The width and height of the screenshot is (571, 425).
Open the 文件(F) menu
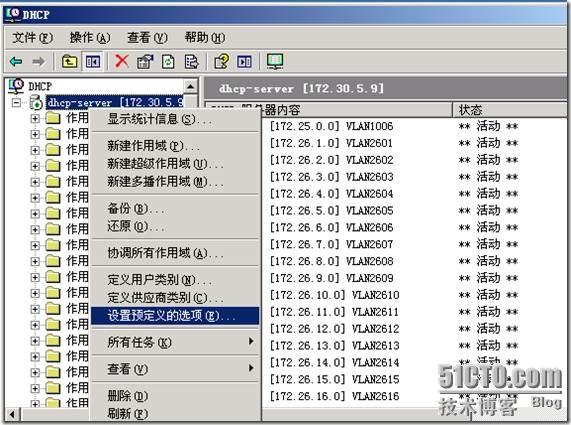point(32,38)
